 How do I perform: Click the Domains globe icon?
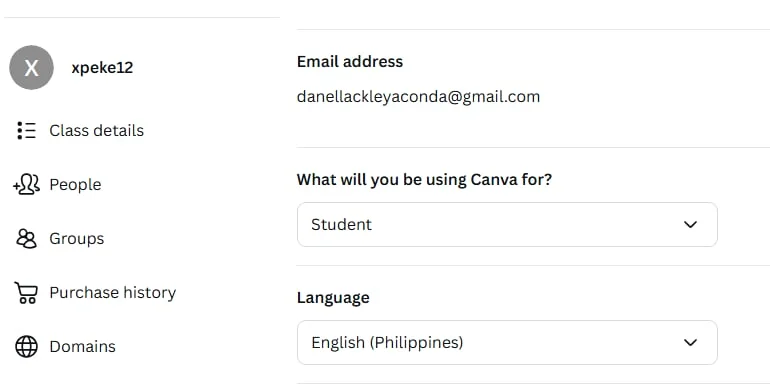coord(27,347)
